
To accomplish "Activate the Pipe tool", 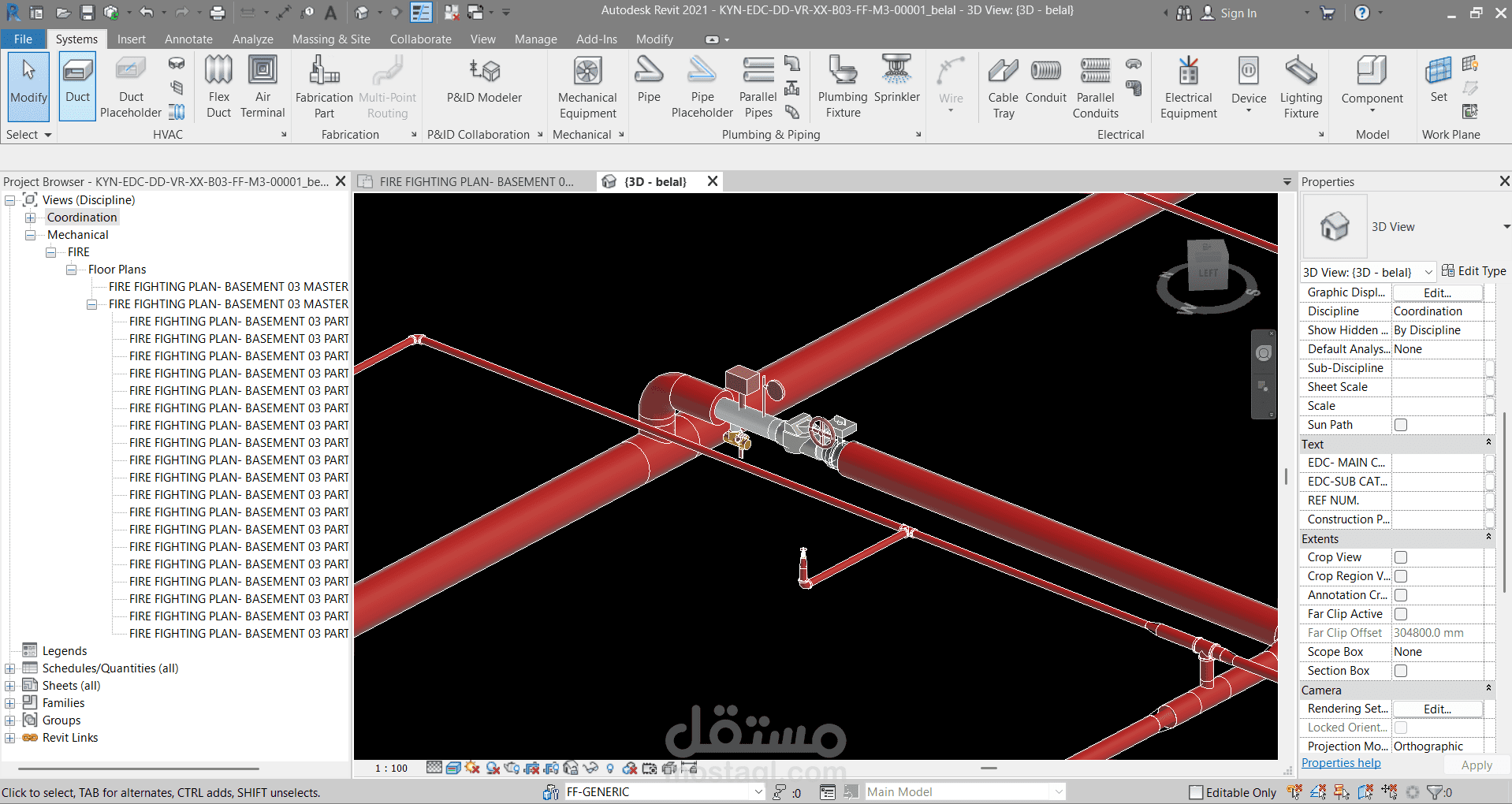I will click(x=649, y=79).
